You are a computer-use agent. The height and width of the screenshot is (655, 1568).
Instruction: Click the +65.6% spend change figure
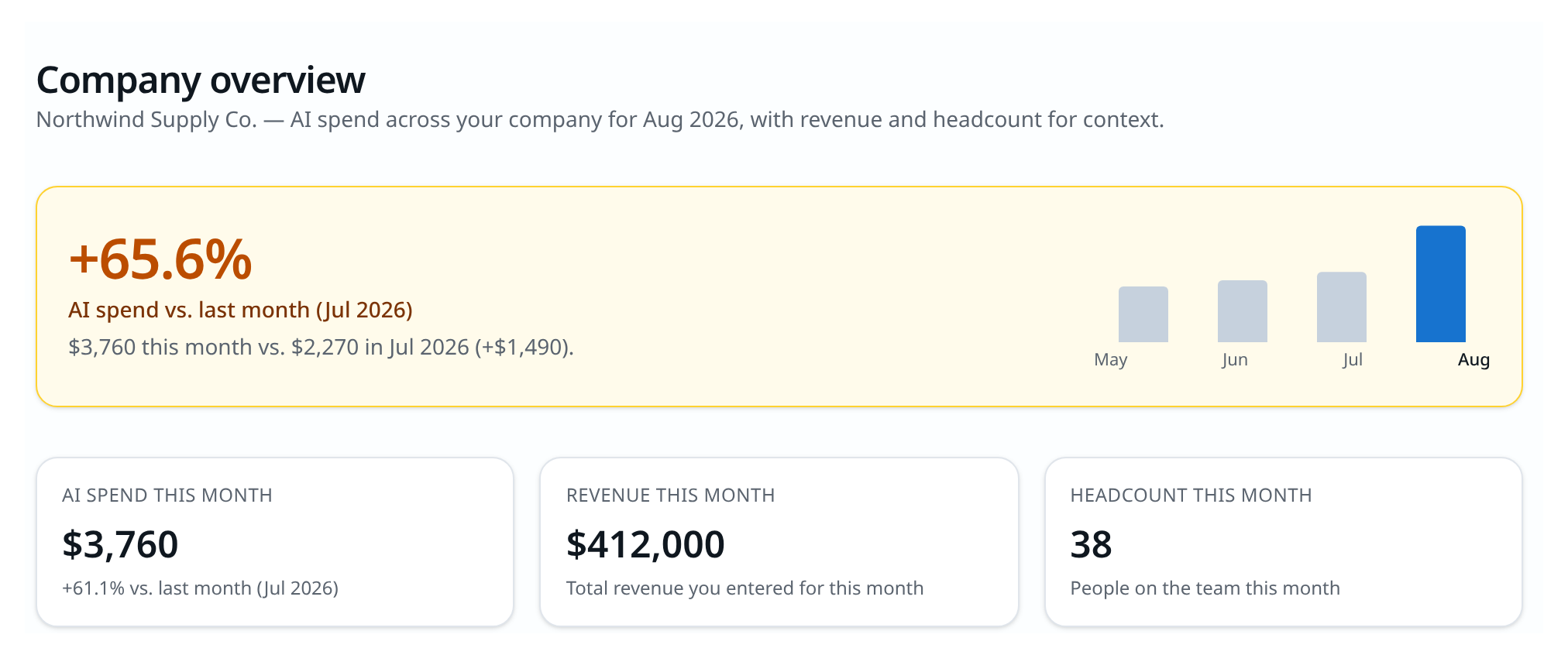pos(160,259)
